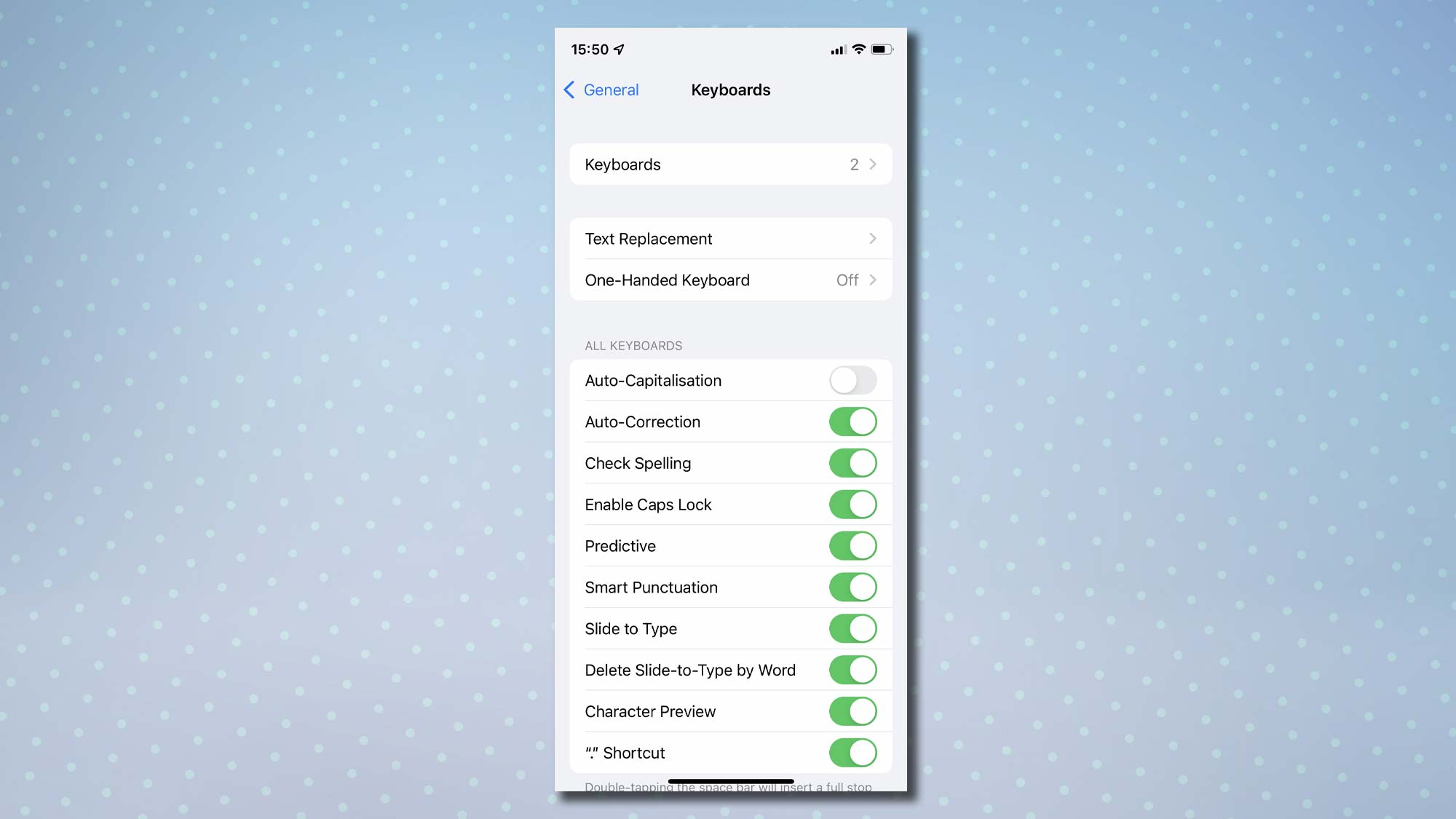The image size is (1456, 819).
Task: Select the General back menu item
Action: (600, 90)
